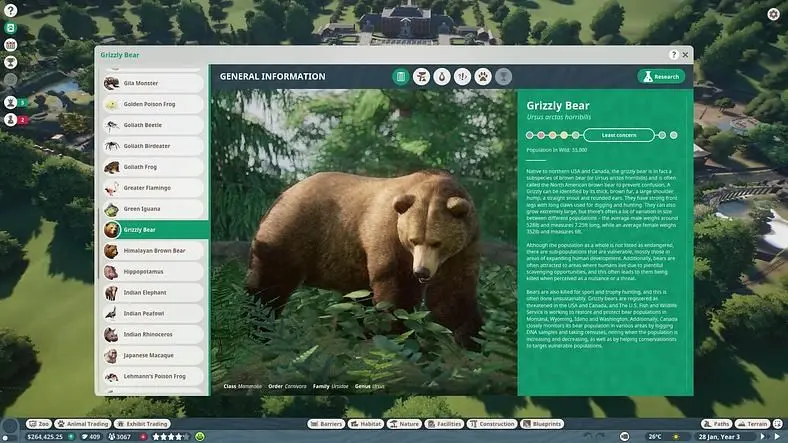788x443 pixels.
Task: Open the Facilities build menu
Action: pos(444,424)
